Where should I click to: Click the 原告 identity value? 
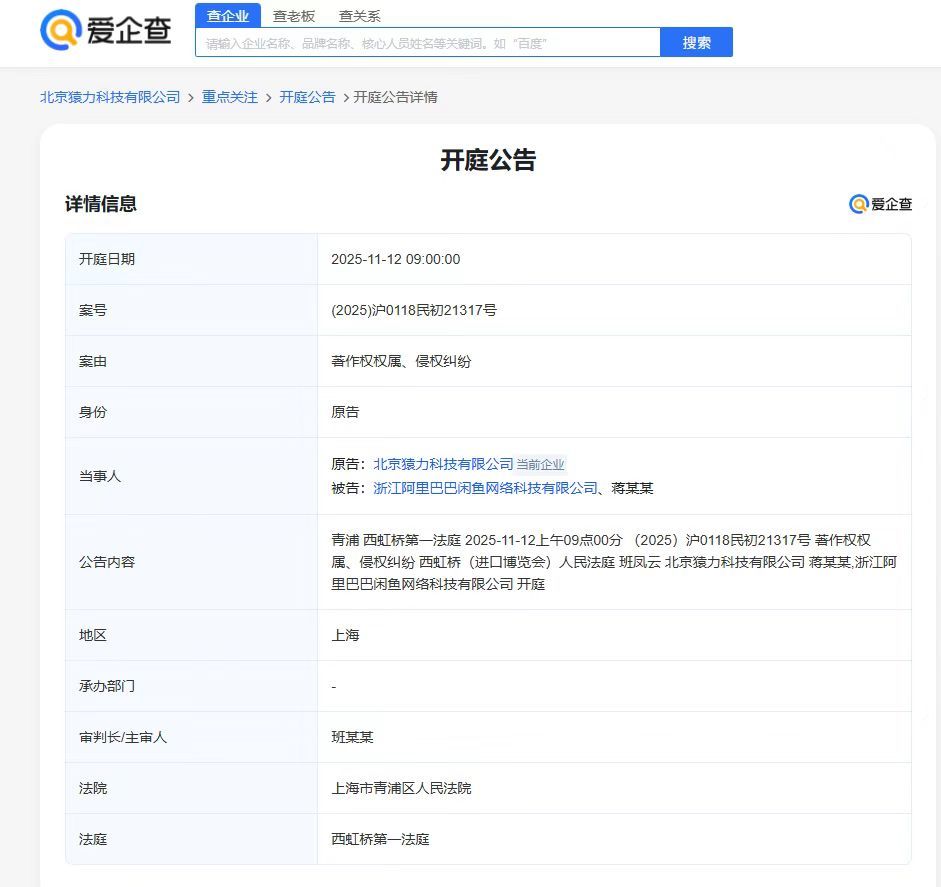[x=345, y=412]
